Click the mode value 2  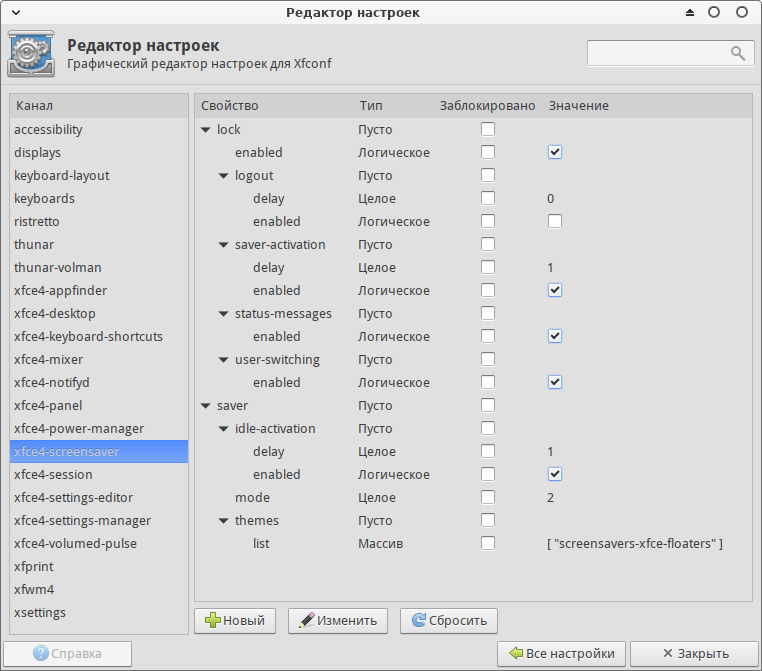pyautogui.click(x=550, y=498)
